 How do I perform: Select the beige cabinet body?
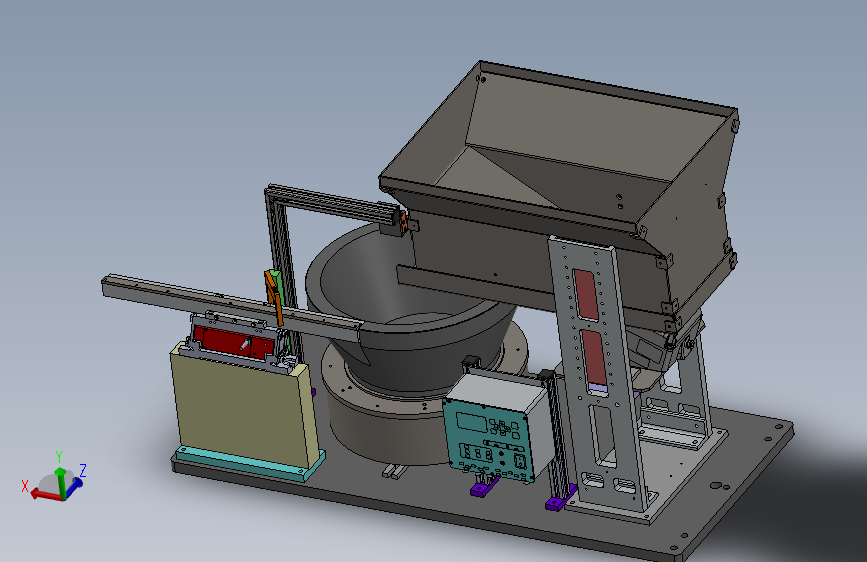(x=243, y=407)
